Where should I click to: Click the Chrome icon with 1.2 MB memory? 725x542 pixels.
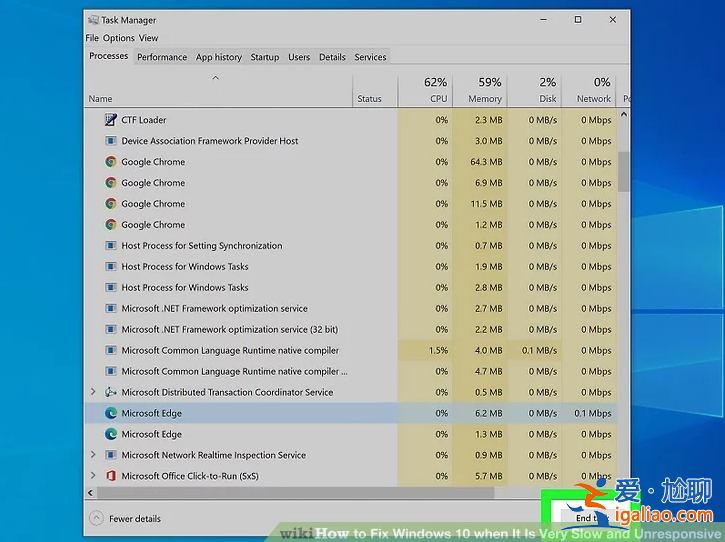[111, 225]
